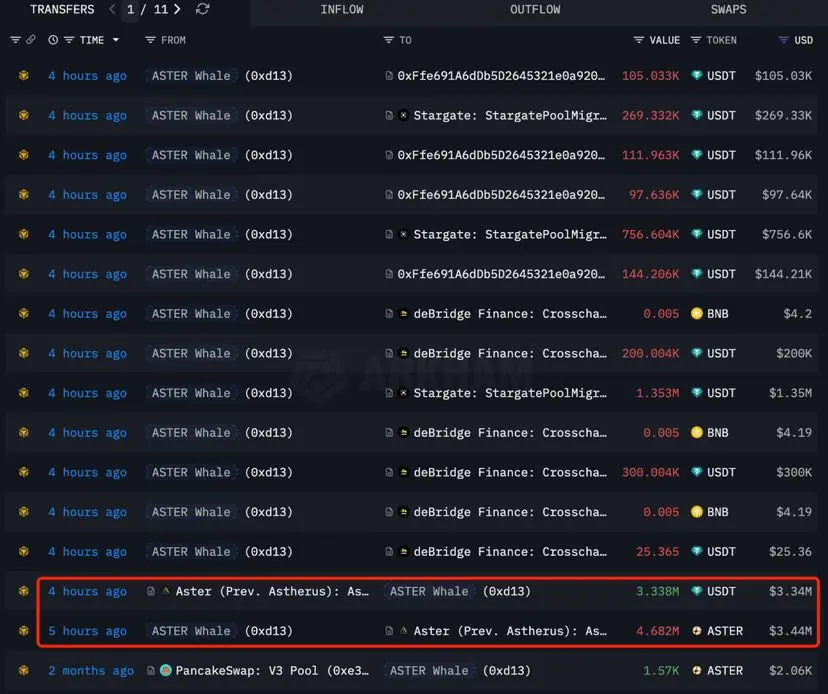
Task: Open ASTER Whale sender on $25.36 row
Action: coord(191,551)
